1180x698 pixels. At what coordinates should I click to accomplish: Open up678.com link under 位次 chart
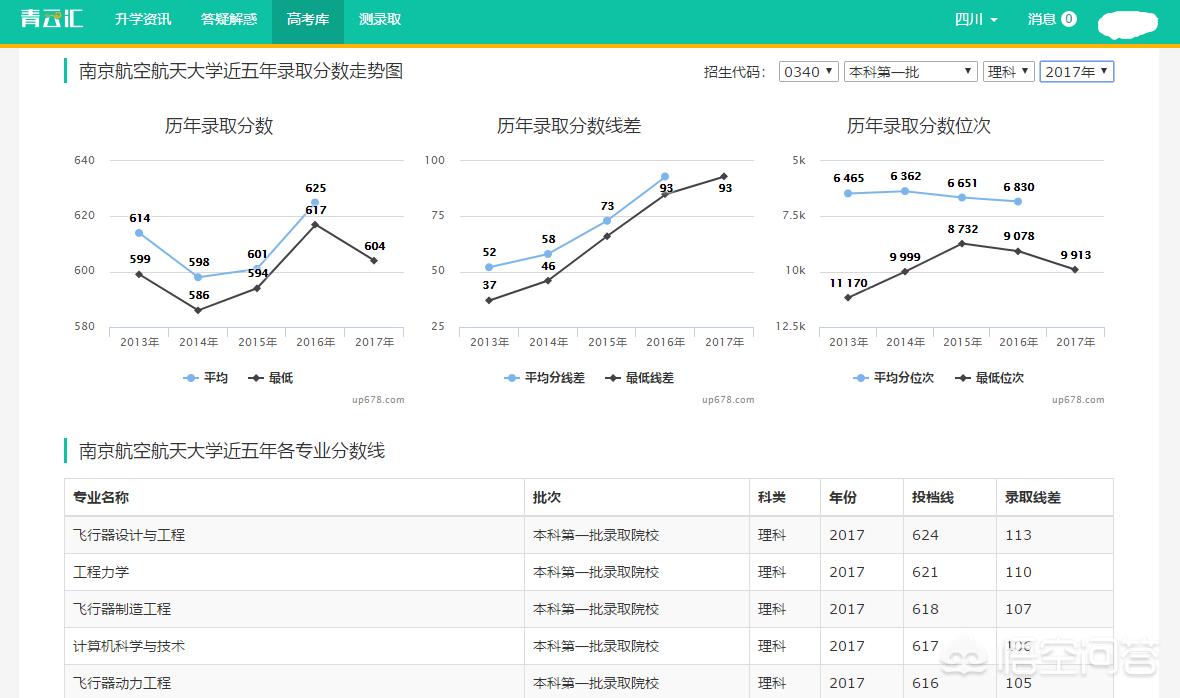click(x=1078, y=399)
